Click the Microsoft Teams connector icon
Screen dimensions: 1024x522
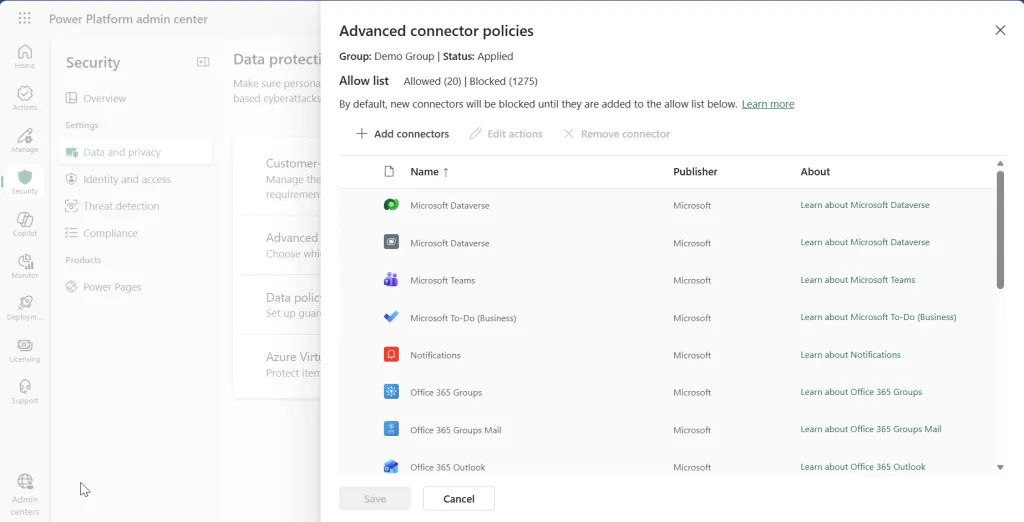tap(391, 280)
